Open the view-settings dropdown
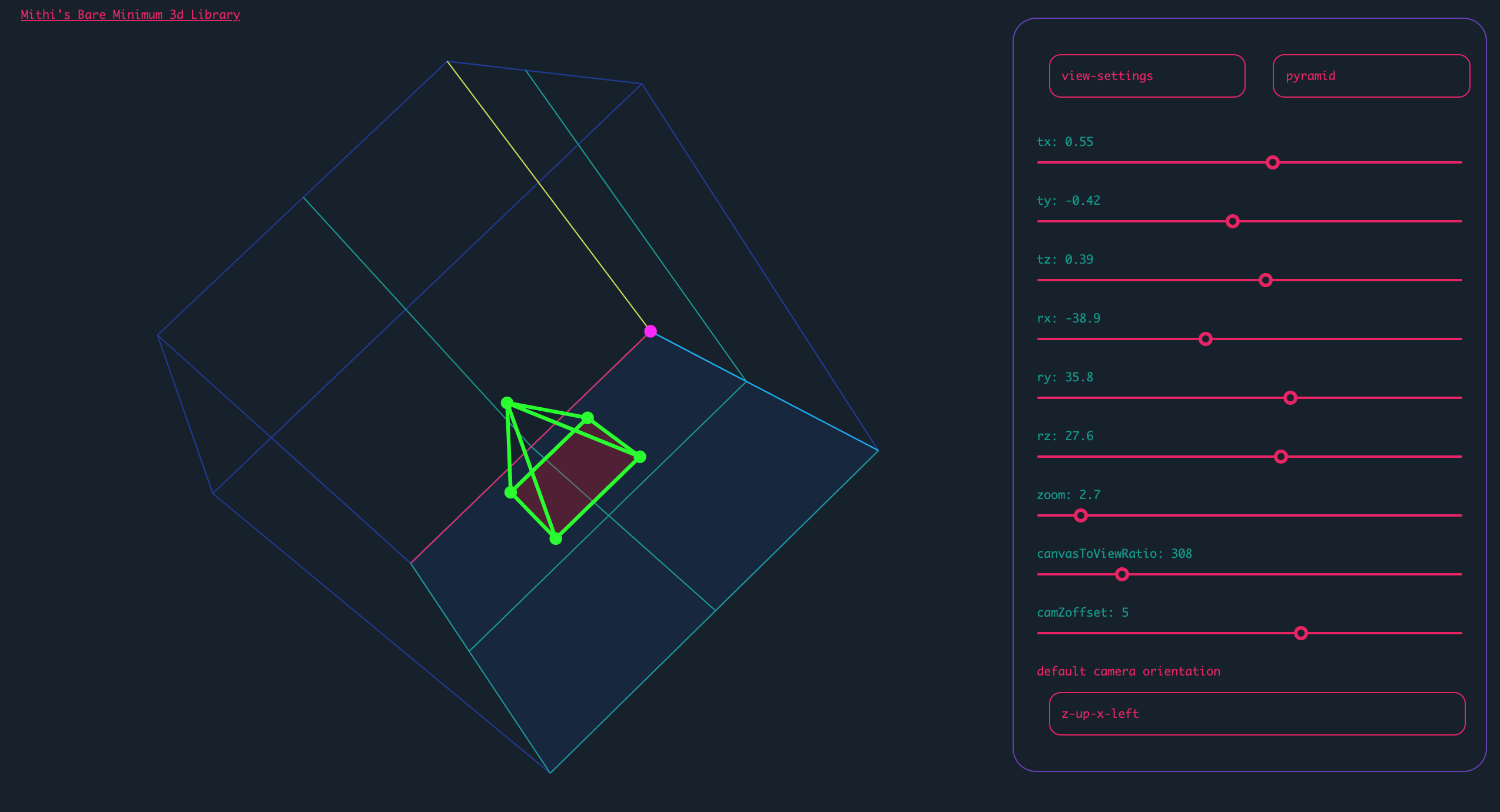The width and height of the screenshot is (1500, 812). [x=1146, y=76]
